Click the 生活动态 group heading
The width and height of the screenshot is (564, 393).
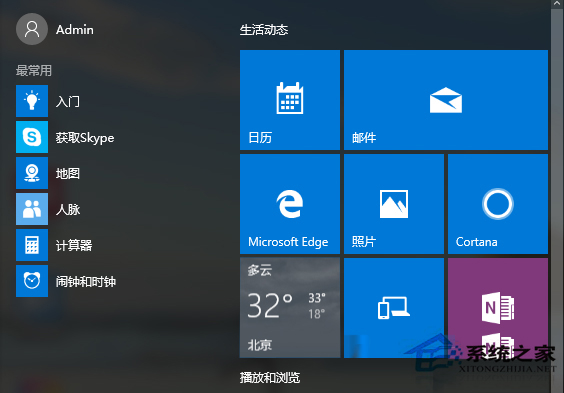(x=264, y=30)
